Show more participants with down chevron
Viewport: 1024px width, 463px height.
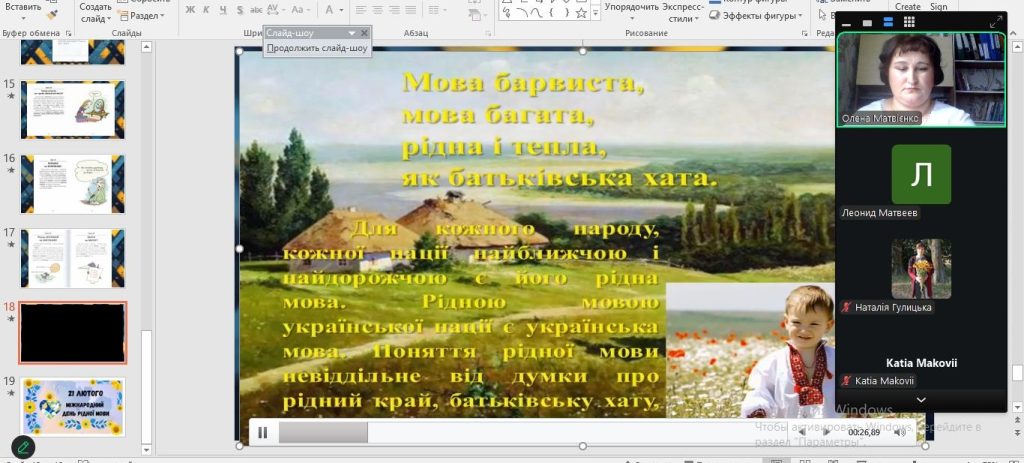[921, 400]
